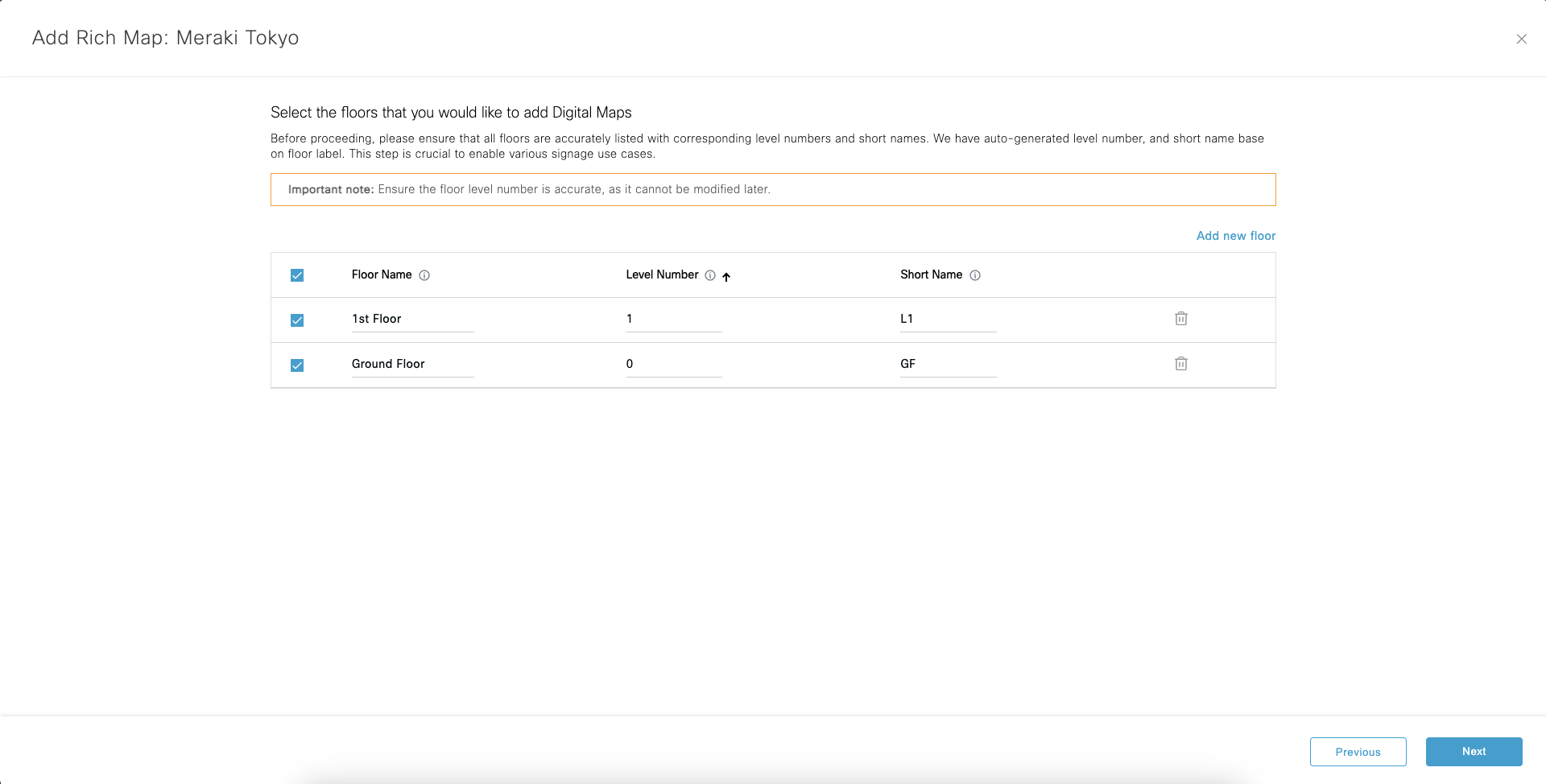Delete the Ground Floor row
The height and width of the screenshot is (784, 1546).
point(1180,364)
